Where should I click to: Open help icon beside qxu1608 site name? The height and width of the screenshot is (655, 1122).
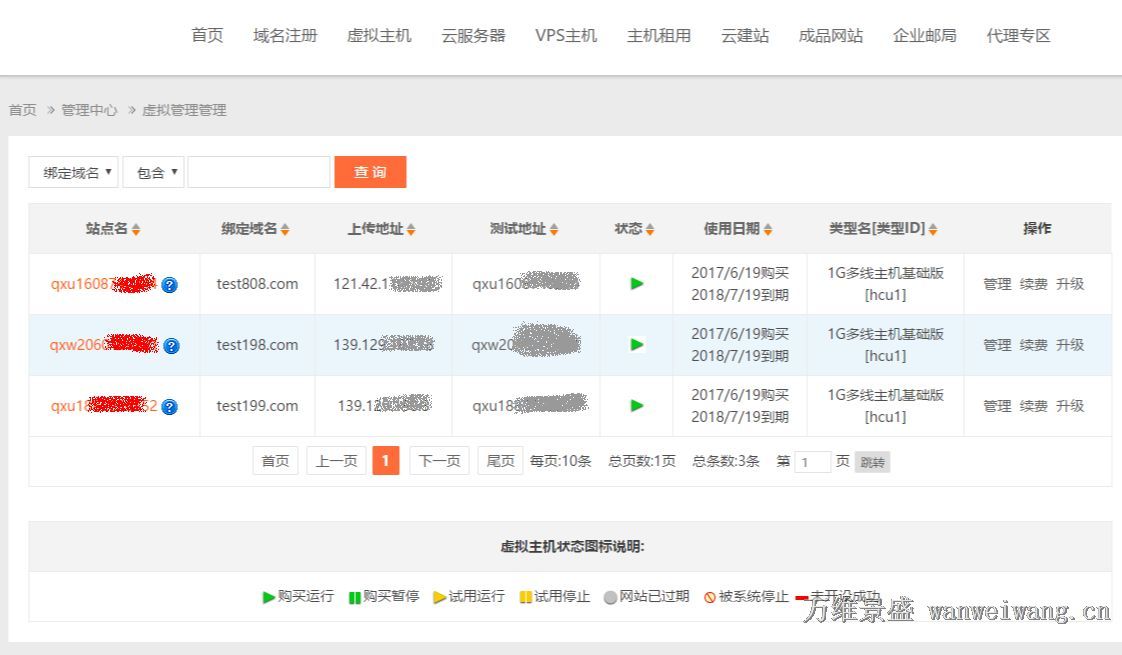click(x=170, y=285)
